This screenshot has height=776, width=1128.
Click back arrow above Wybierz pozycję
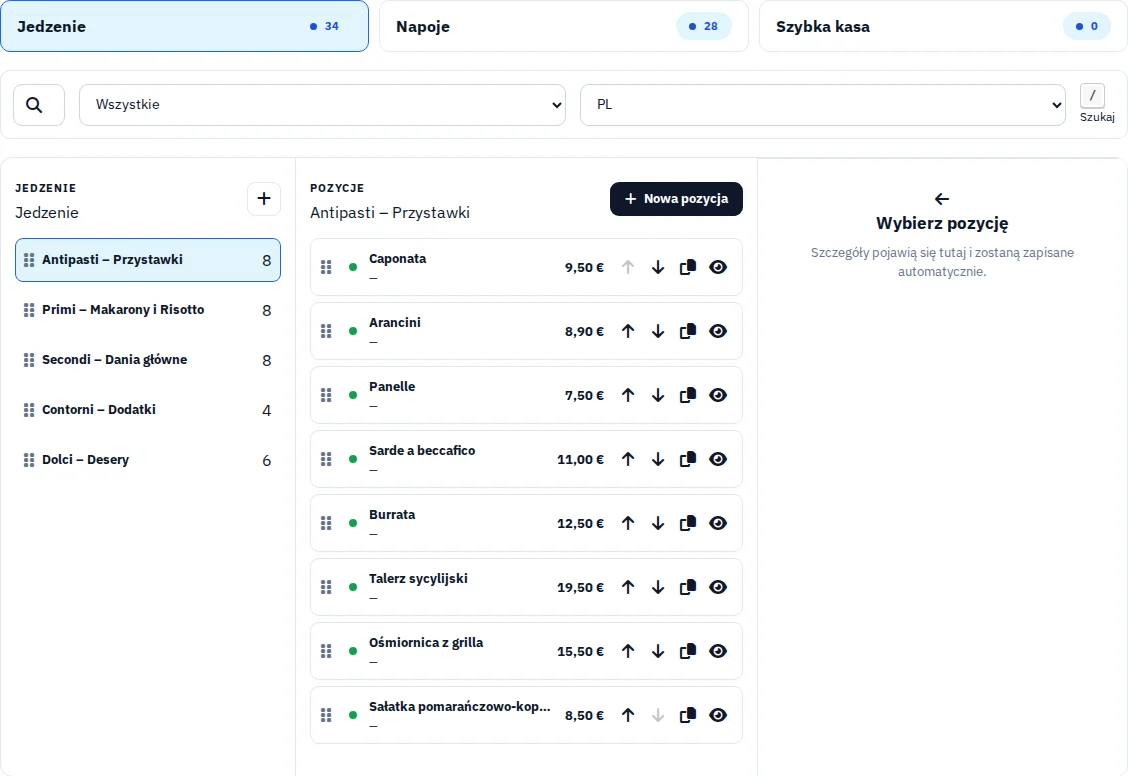click(x=942, y=198)
